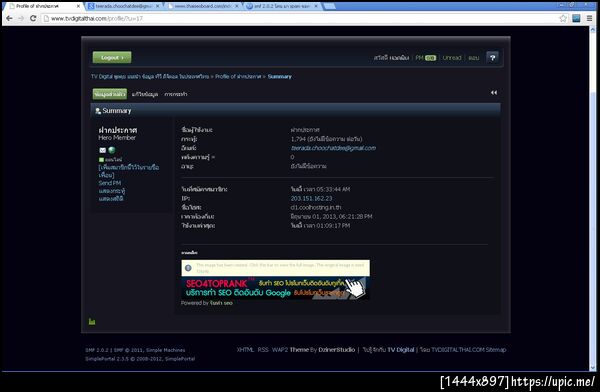
Task: Close the www.thaiseoboard.com tab
Action: 236,6
